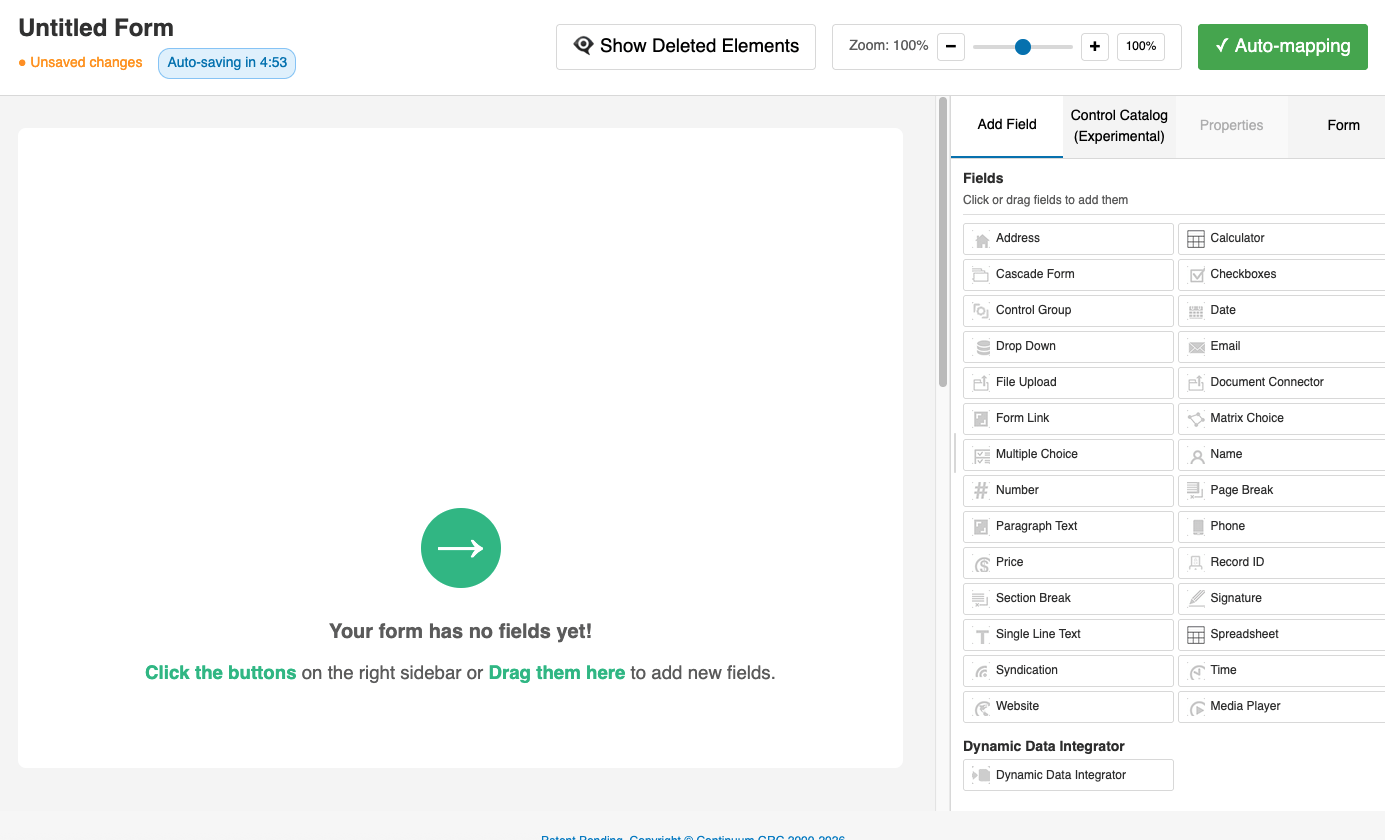Increase zoom with the plus button

(1095, 46)
